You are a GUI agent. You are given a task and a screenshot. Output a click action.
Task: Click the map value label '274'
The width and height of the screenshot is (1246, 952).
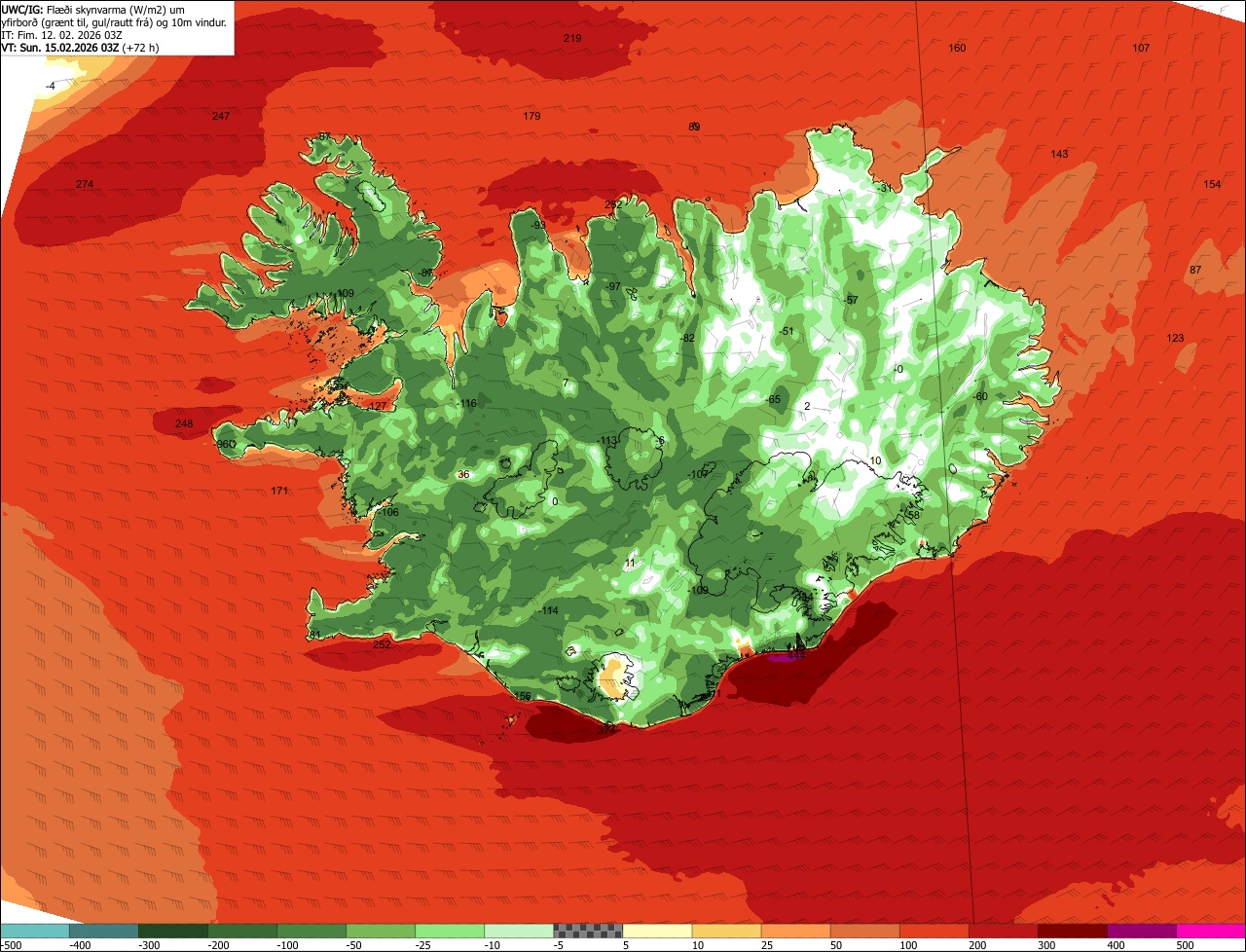(85, 184)
